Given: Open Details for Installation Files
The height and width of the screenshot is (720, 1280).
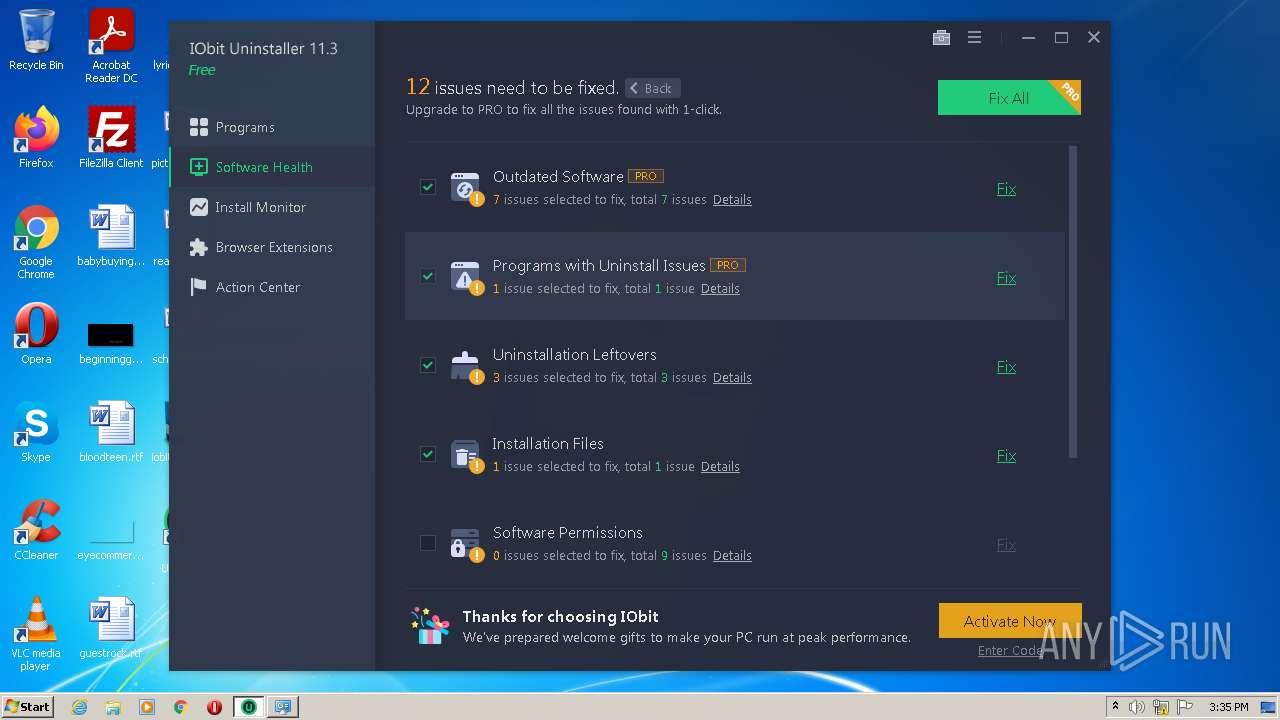Looking at the screenshot, I should [x=720, y=467].
